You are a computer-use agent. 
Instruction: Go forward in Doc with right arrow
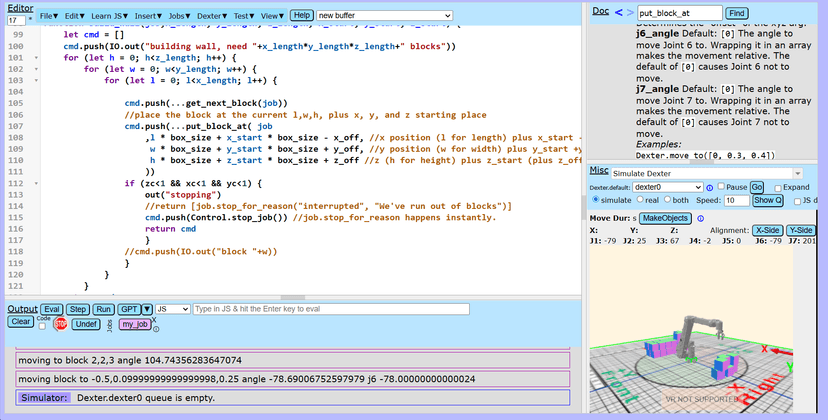630,12
